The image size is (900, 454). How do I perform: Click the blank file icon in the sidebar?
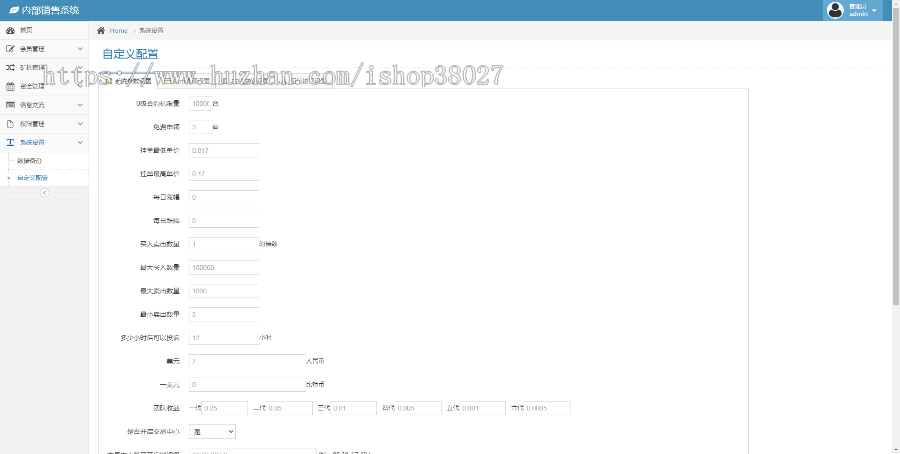10,124
